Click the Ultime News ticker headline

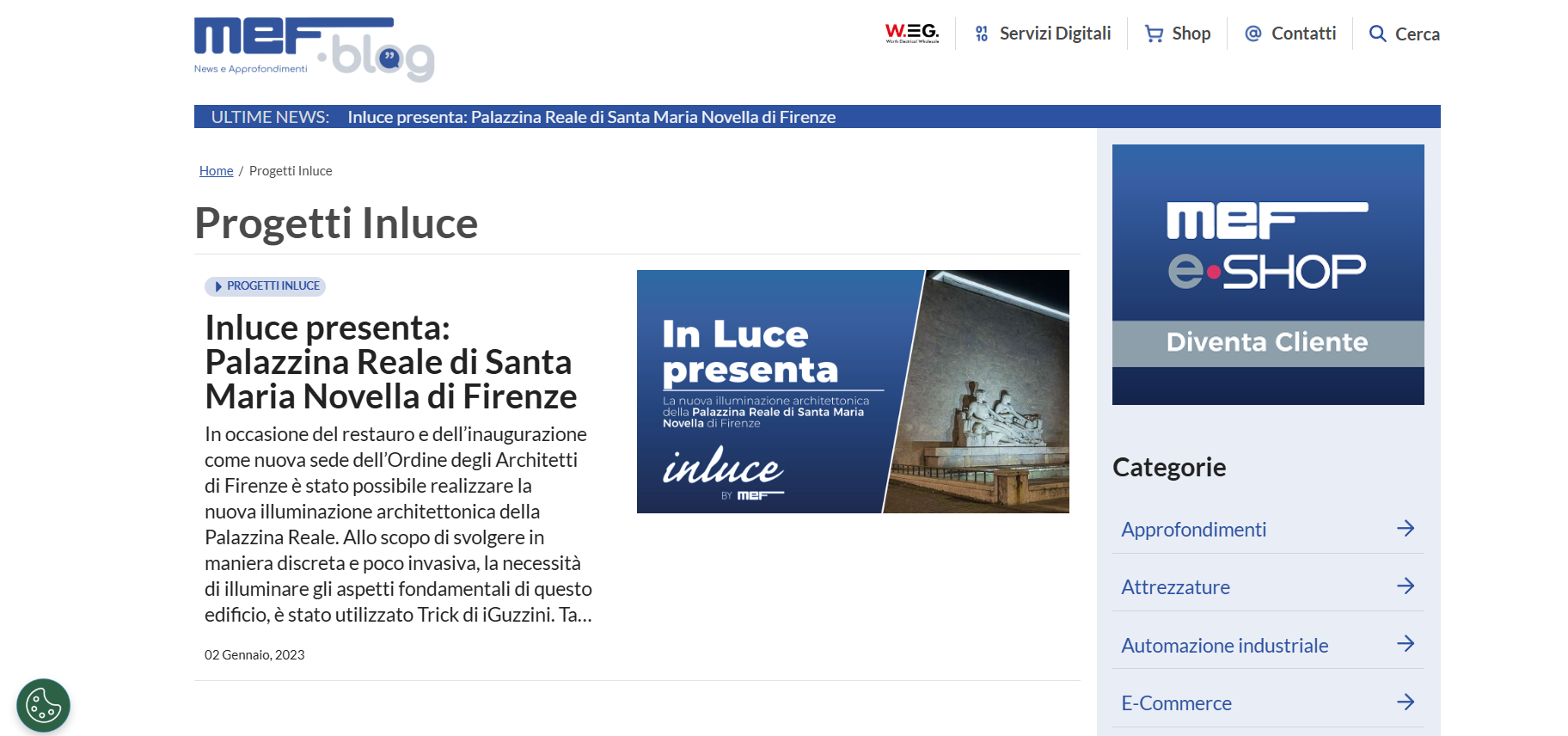(591, 117)
